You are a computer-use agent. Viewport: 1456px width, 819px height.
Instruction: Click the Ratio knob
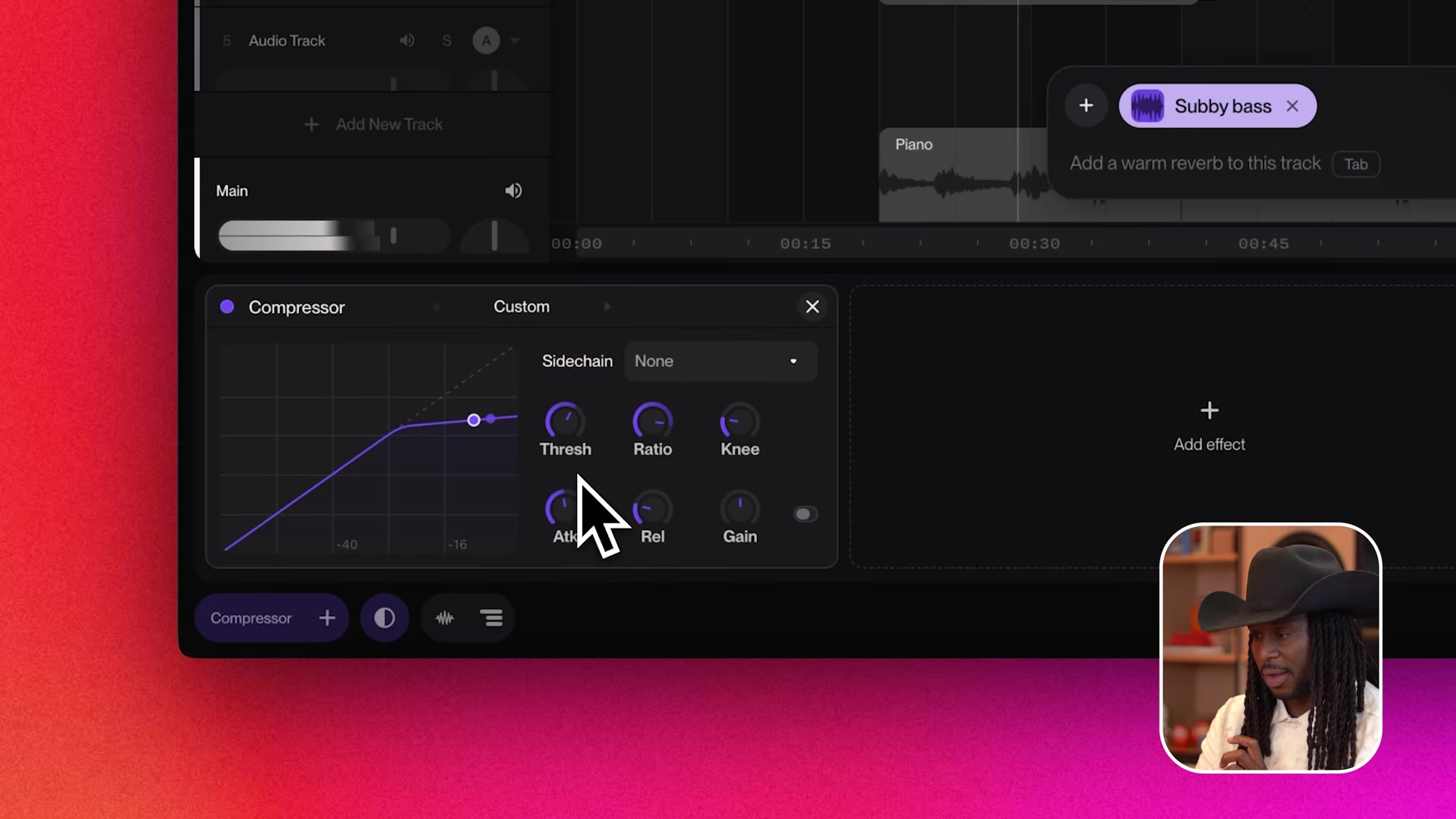652,421
